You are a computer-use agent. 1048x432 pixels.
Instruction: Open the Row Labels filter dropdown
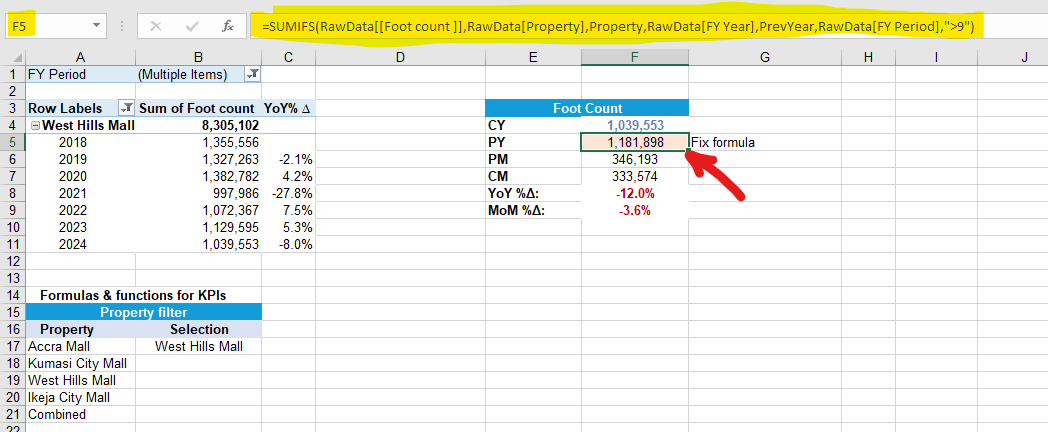tap(126, 108)
